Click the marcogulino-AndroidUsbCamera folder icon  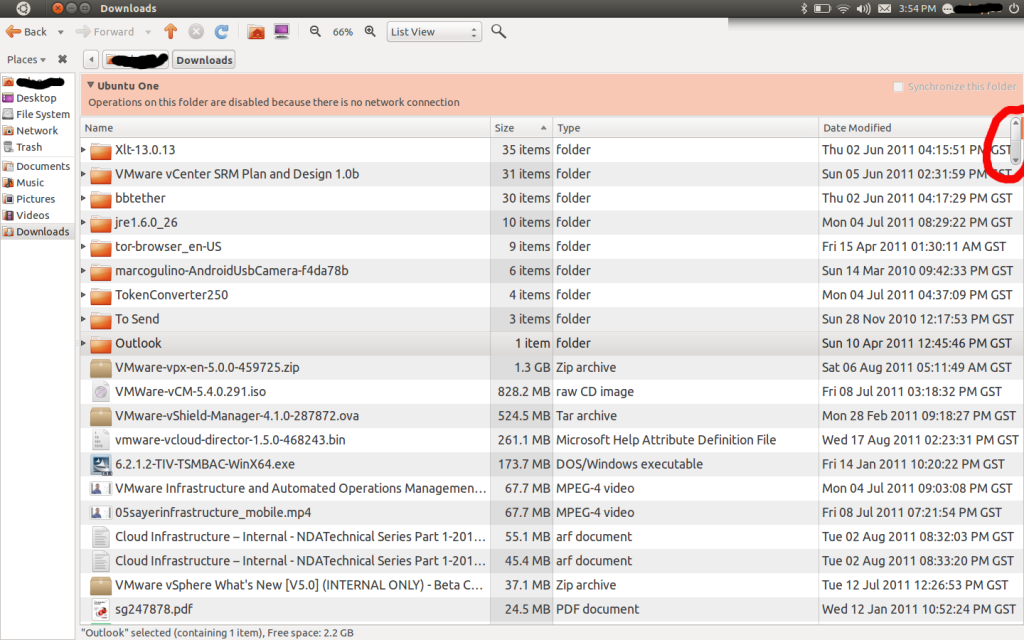(x=101, y=272)
